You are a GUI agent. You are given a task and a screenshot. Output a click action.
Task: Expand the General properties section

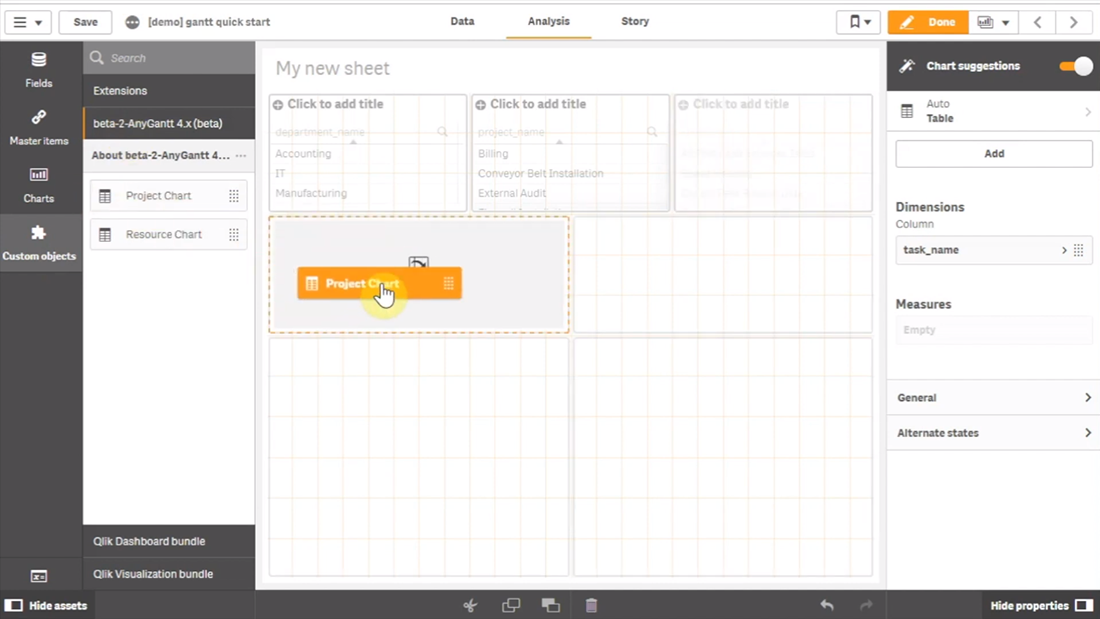(993, 397)
